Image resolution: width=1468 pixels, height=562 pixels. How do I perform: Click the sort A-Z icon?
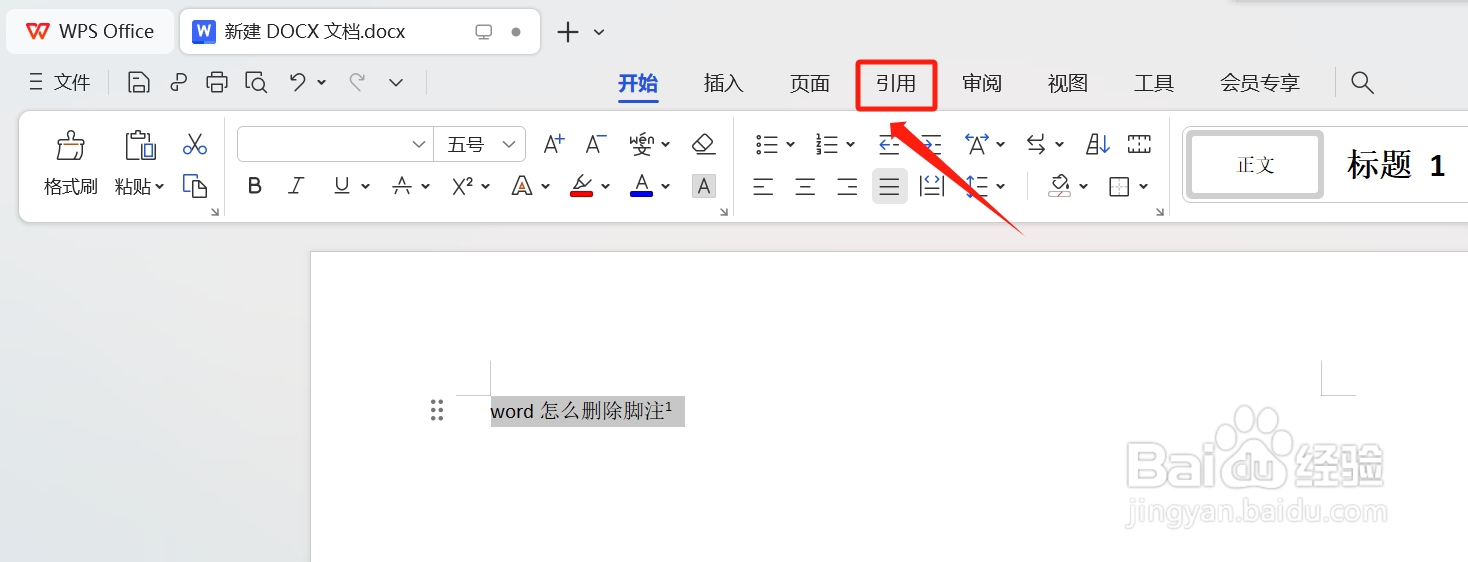[x=1098, y=145]
